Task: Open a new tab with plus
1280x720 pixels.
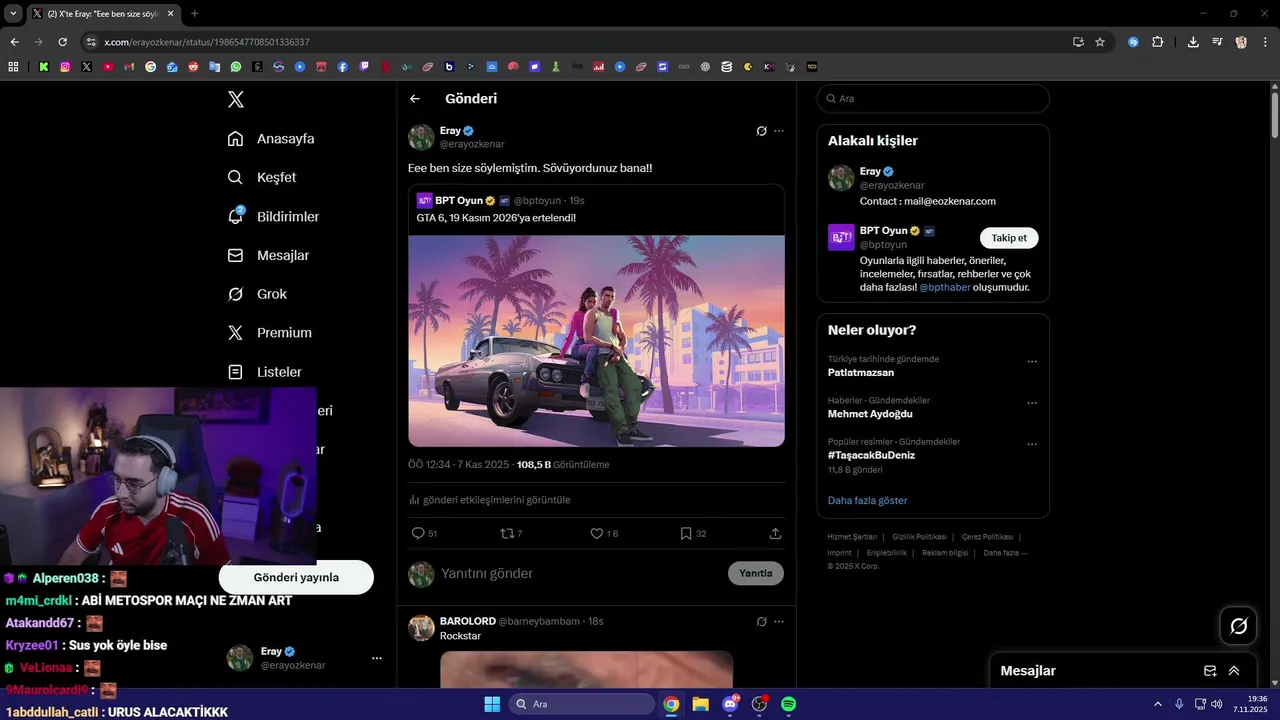Action: 194,14
